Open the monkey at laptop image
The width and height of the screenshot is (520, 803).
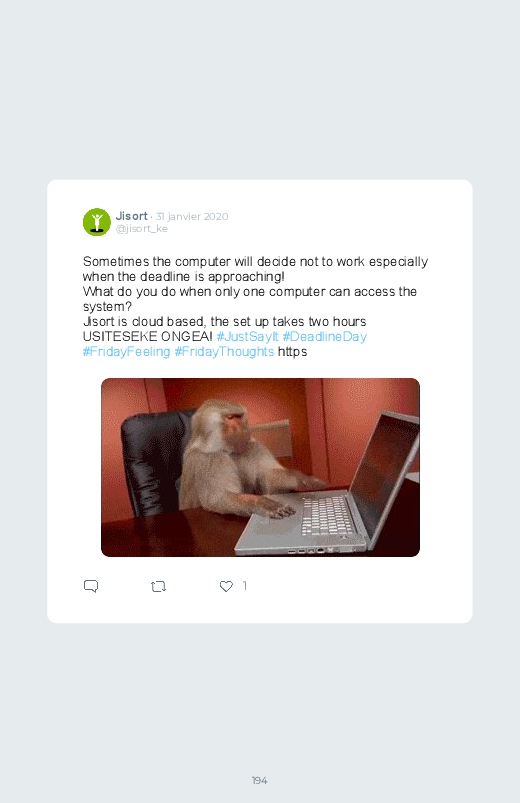pyautogui.click(x=260, y=467)
